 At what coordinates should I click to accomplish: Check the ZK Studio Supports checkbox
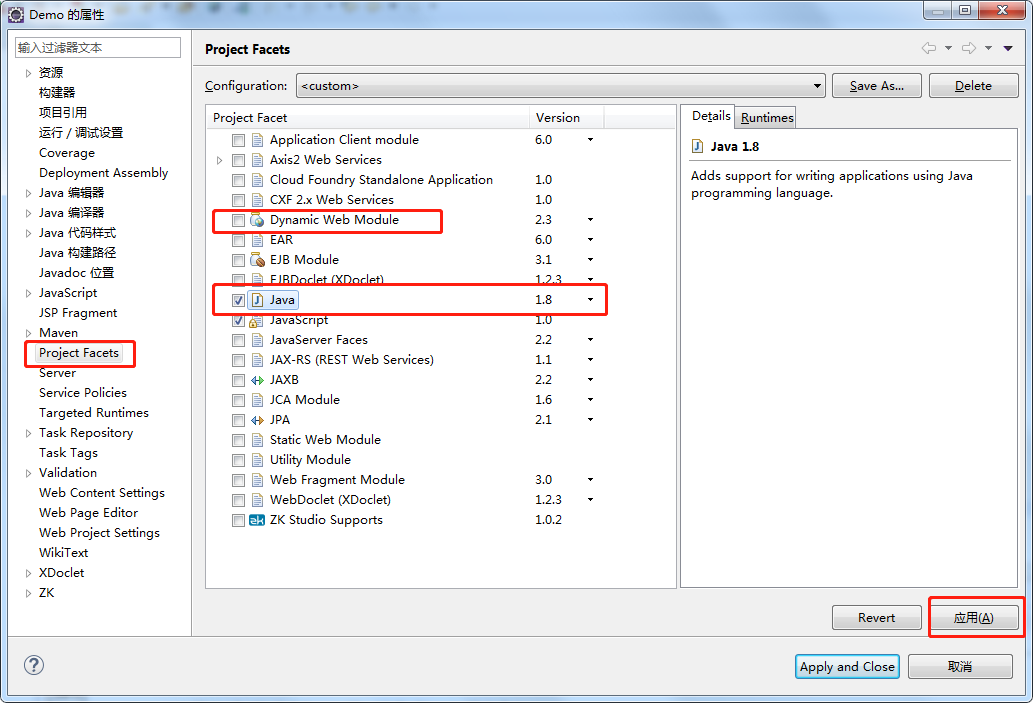238,520
